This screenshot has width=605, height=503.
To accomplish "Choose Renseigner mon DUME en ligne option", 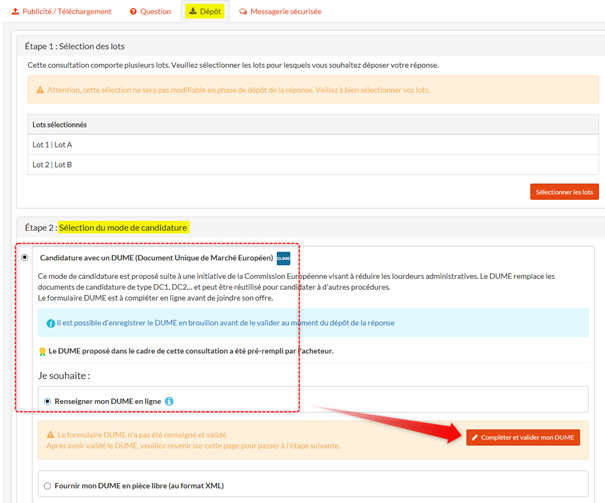I will click(47, 401).
